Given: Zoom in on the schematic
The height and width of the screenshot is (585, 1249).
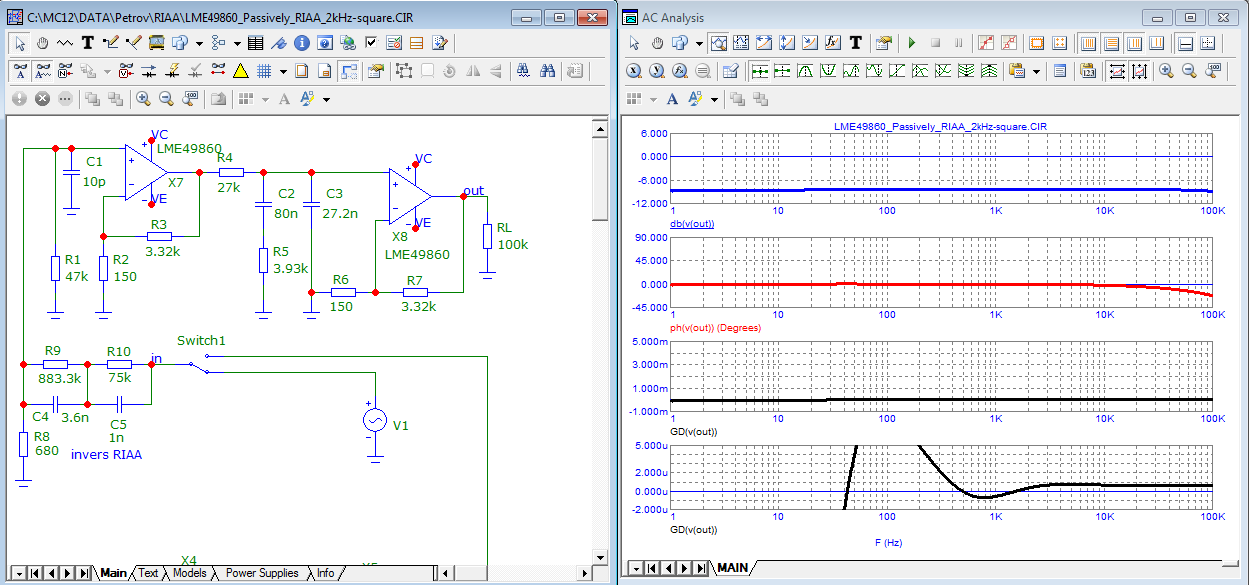Looking at the screenshot, I should 143,99.
